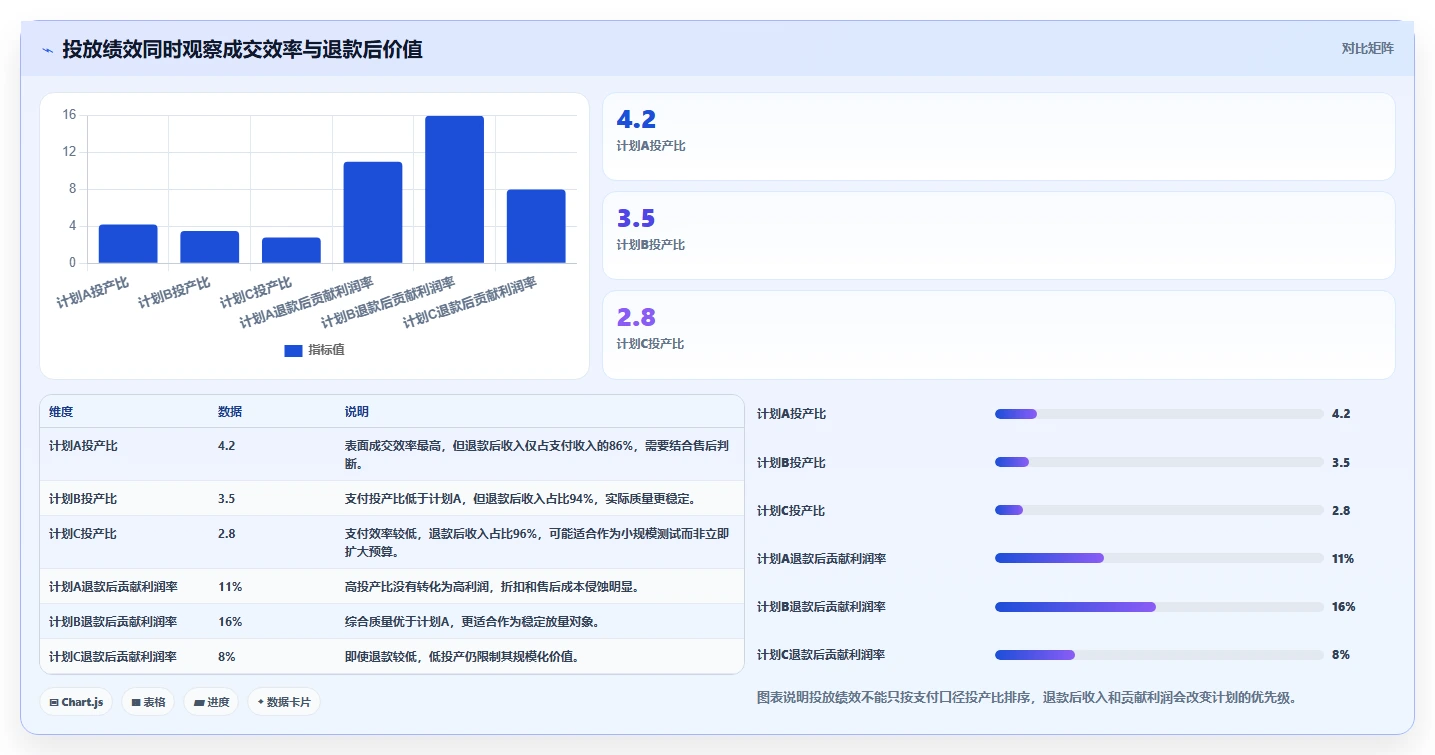
Task: Click the 16% value in the table
Action: (230, 622)
